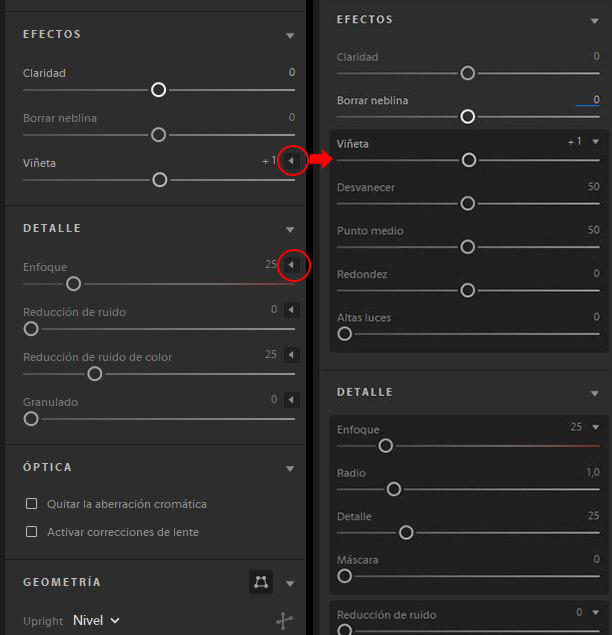Click the Claridad slider handle left panel
Image resolution: width=612 pixels, height=635 pixels.
pyautogui.click(x=158, y=89)
